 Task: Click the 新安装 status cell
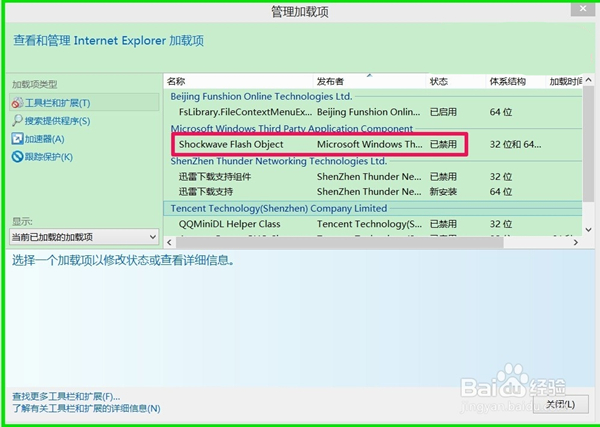pyautogui.click(x=443, y=192)
